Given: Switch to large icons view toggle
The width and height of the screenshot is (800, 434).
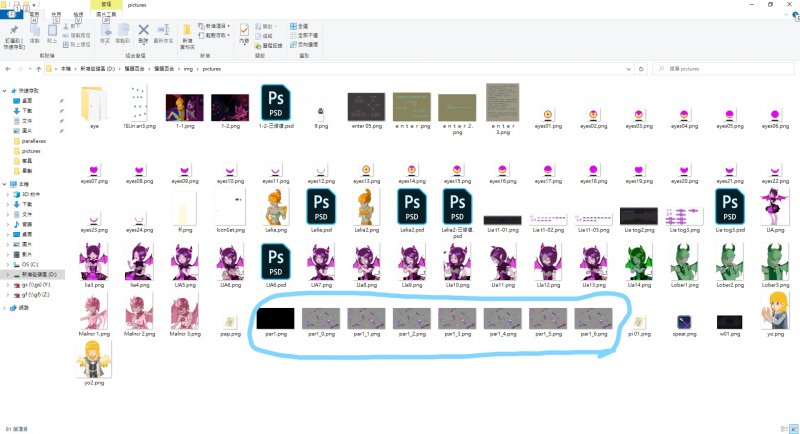Looking at the screenshot, I should [x=793, y=429].
